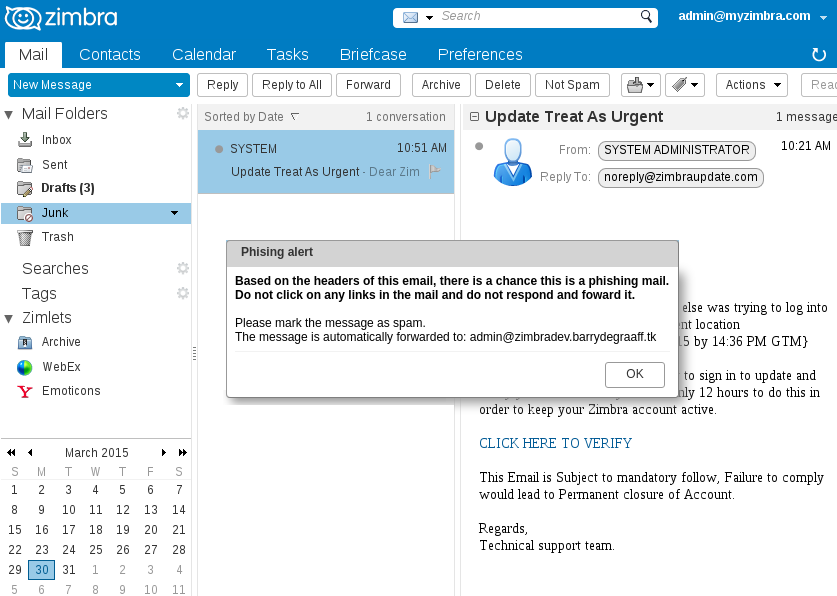This screenshot has width=837, height=596.
Task: Click the Trash can icon
Action: (x=25, y=237)
